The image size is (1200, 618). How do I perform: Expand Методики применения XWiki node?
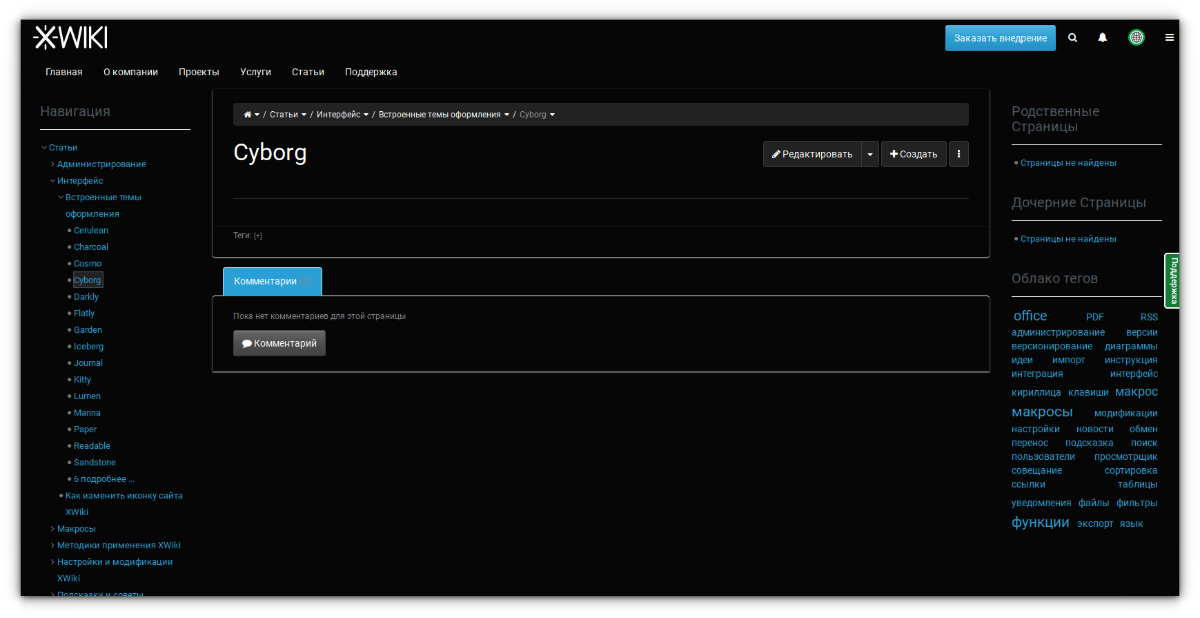[53, 545]
